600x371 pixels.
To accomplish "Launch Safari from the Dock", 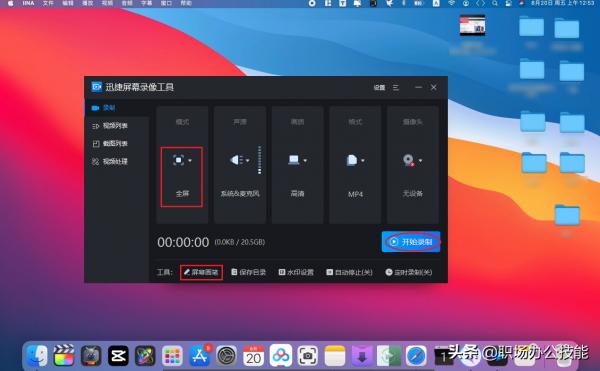I will point(416,356).
